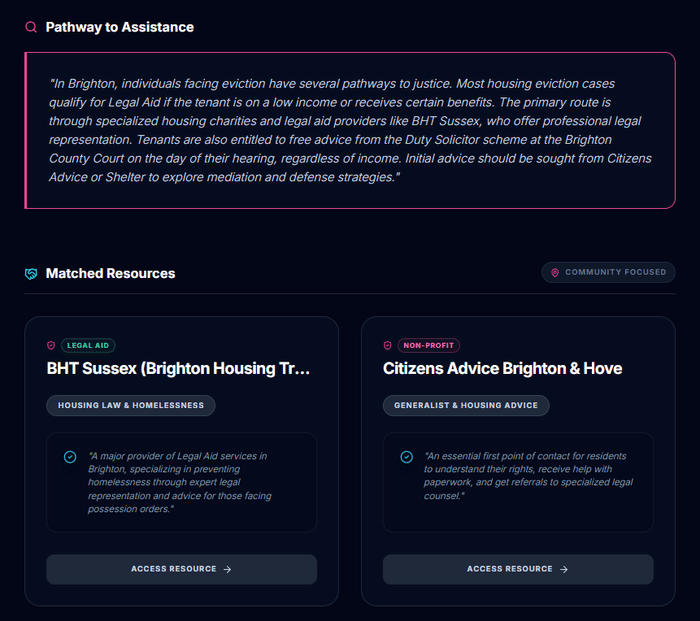Select the Legal Aid badge
The image size is (700, 621).
88,345
